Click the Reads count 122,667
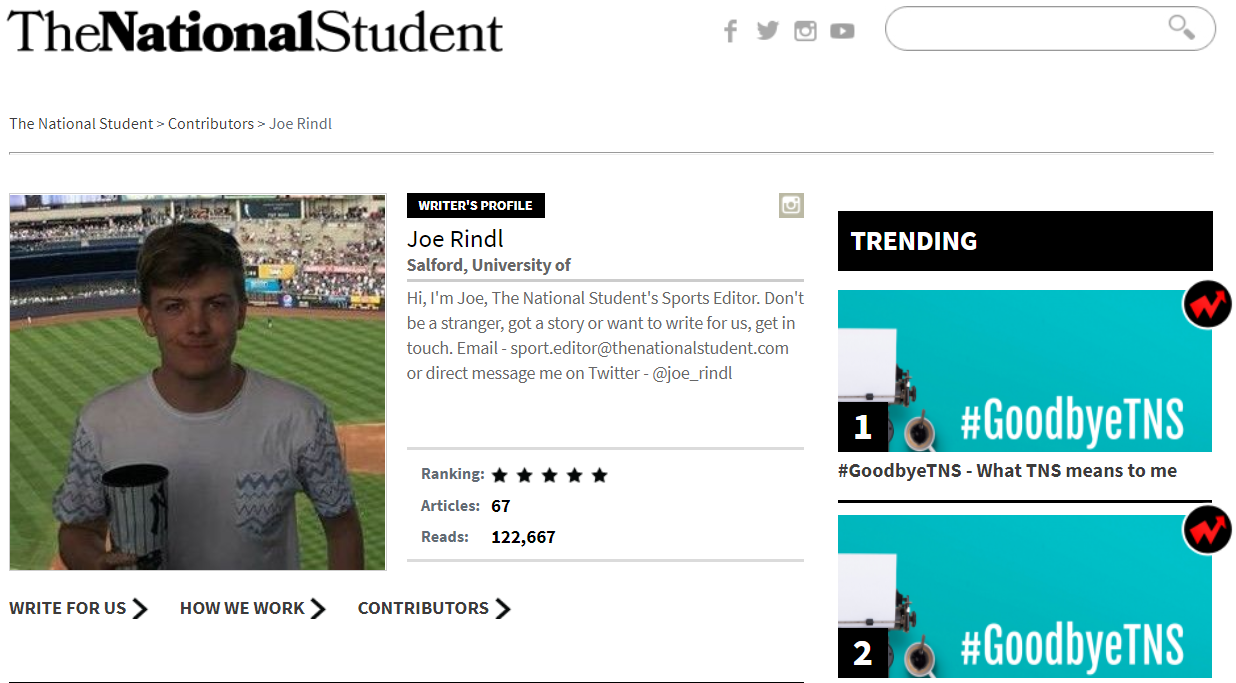The width and height of the screenshot is (1236, 683). point(523,537)
